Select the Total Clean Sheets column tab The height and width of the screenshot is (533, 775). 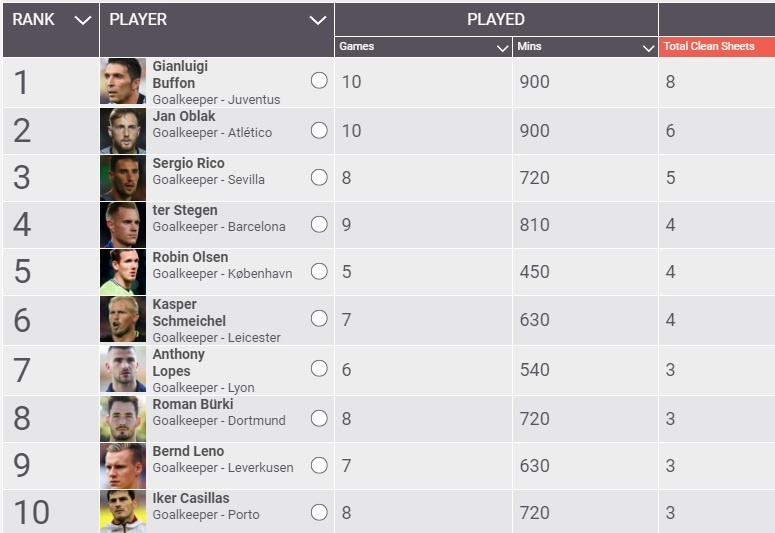pyautogui.click(x=716, y=47)
